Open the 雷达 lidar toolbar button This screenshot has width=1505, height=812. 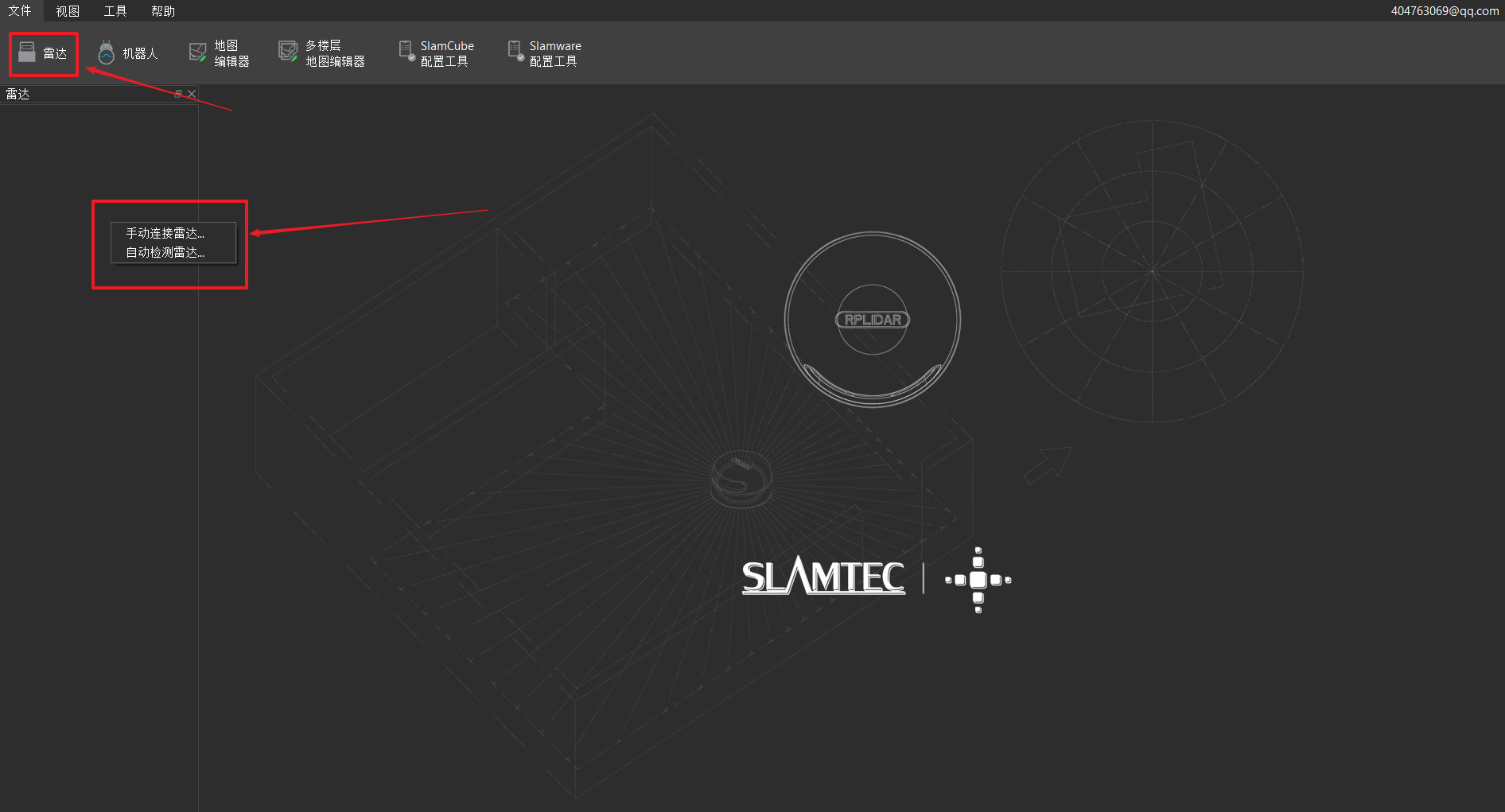tap(44, 53)
